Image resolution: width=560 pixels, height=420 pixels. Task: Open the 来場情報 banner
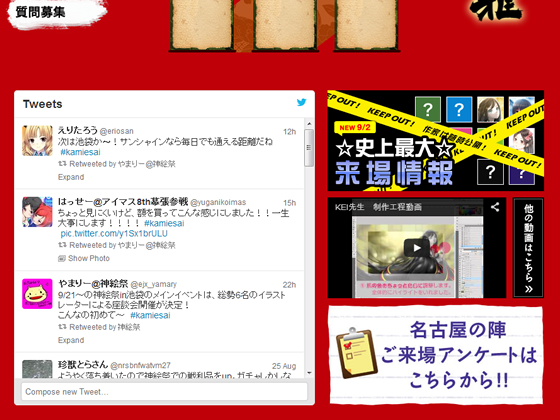[x=436, y=141]
